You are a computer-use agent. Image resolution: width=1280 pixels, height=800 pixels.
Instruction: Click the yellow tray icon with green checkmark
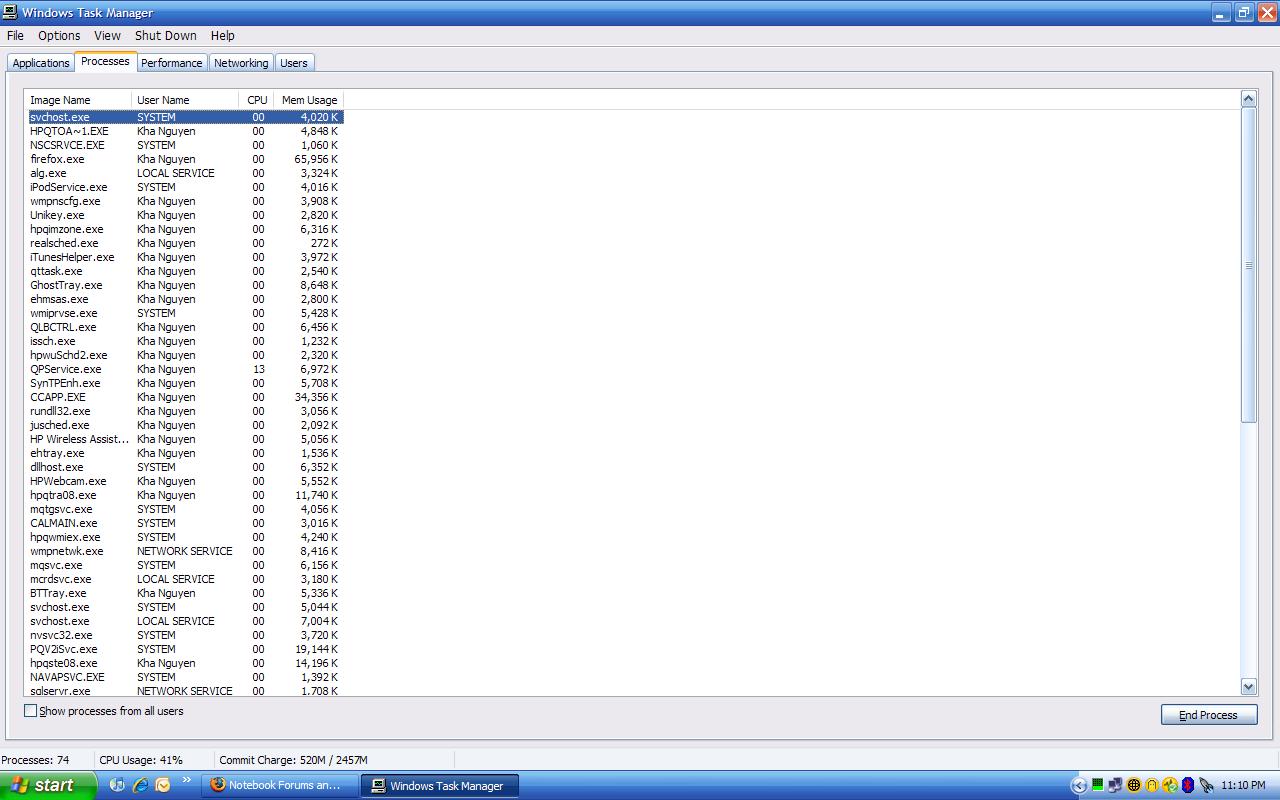click(1170, 785)
